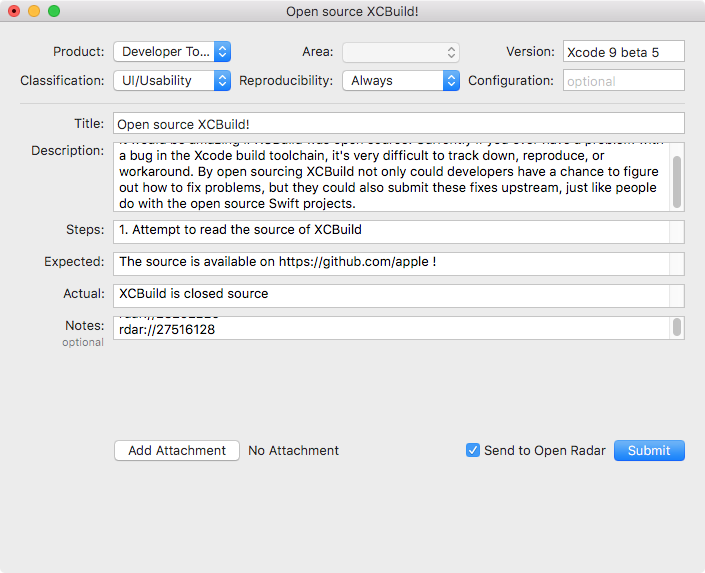Screen dimensions: 705x573
Task: Click the Actual text field
Action: tap(398, 295)
